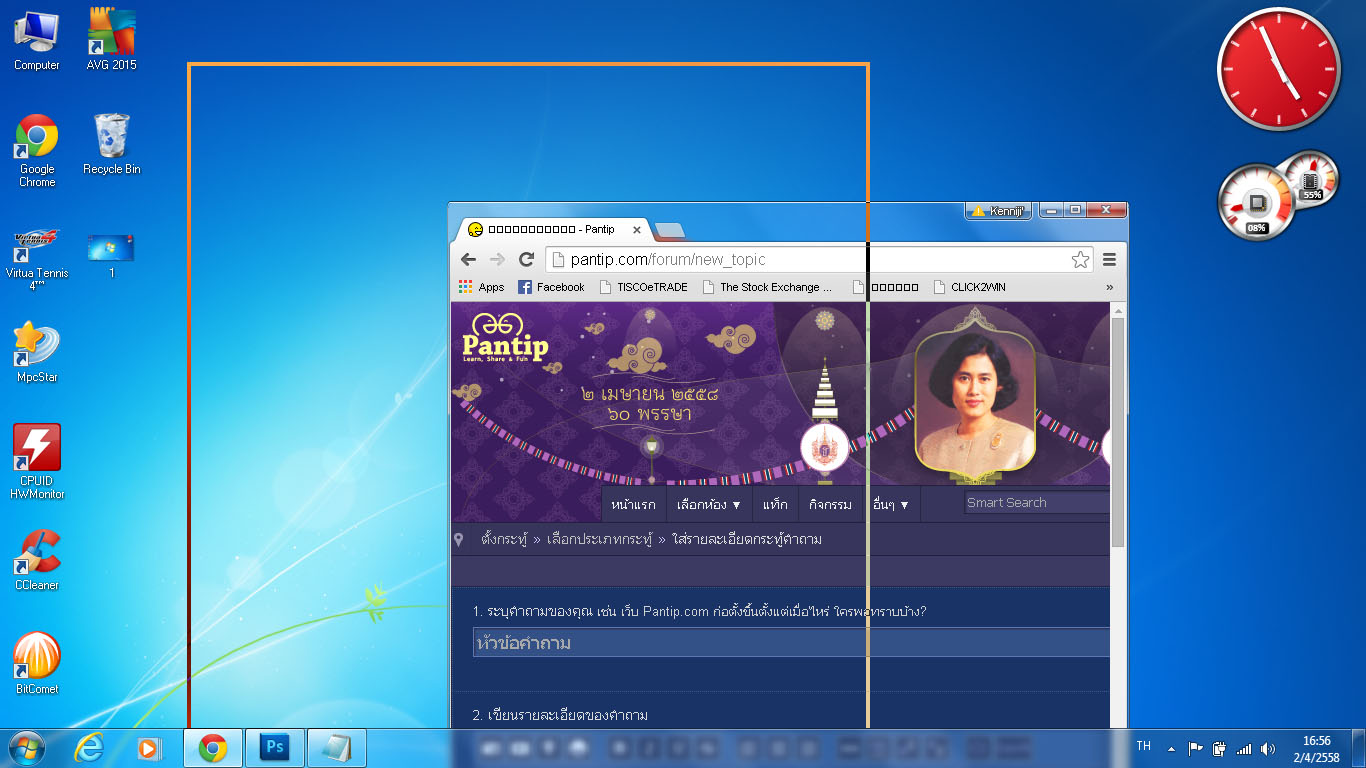
Task: Select the Google Chrome desktop shortcut
Action: (37, 150)
